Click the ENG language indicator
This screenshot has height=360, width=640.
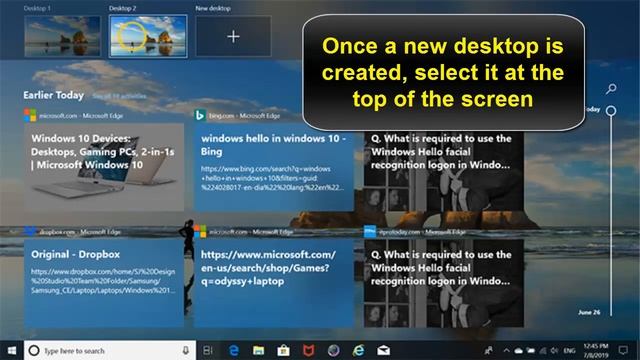(x=569, y=351)
